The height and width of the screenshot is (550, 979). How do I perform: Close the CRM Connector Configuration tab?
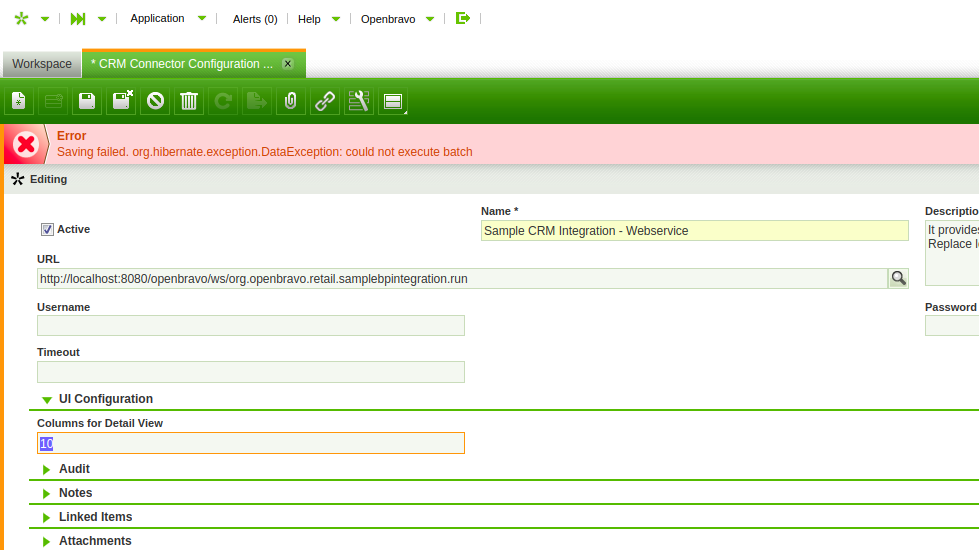pyautogui.click(x=288, y=63)
